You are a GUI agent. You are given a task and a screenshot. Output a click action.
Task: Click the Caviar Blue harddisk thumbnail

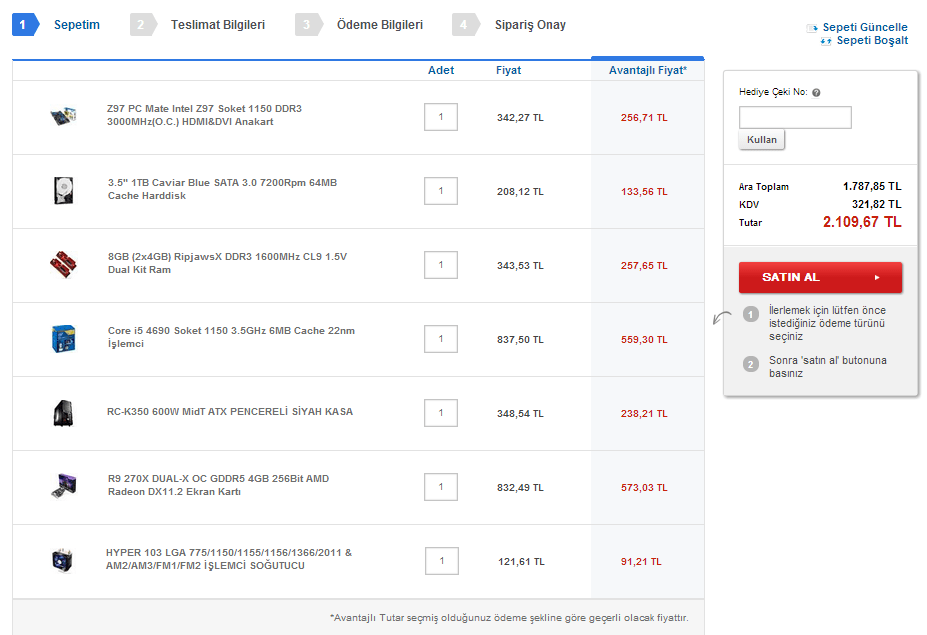(x=63, y=190)
